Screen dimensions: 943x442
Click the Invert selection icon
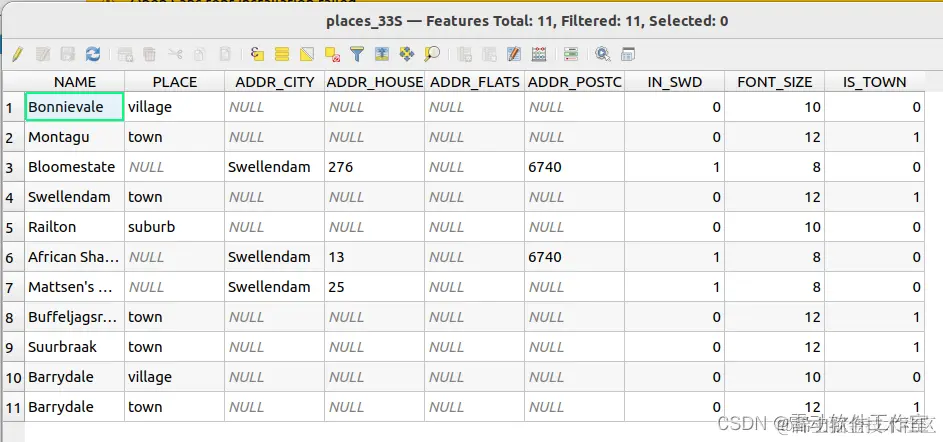(x=307, y=54)
